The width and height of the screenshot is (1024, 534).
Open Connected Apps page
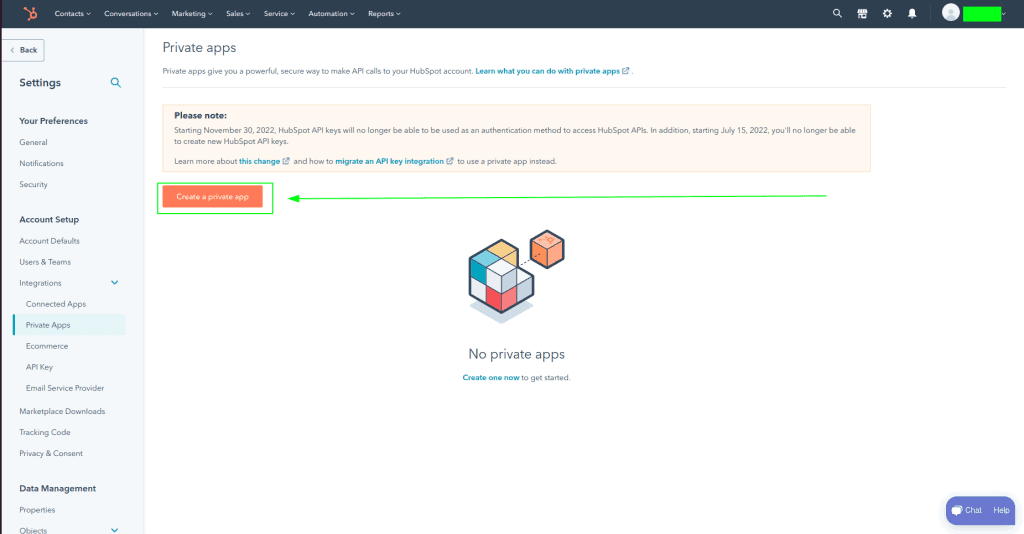coord(56,304)
